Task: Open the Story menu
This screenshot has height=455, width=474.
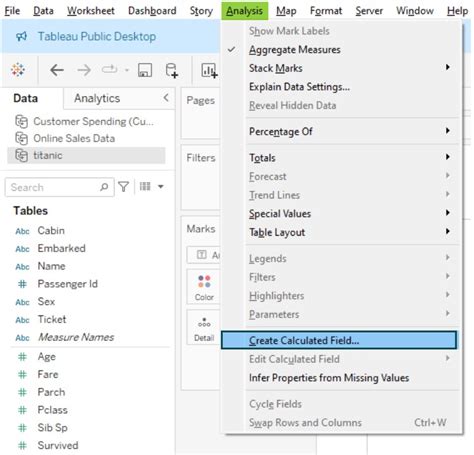Action: coord(201,11)
